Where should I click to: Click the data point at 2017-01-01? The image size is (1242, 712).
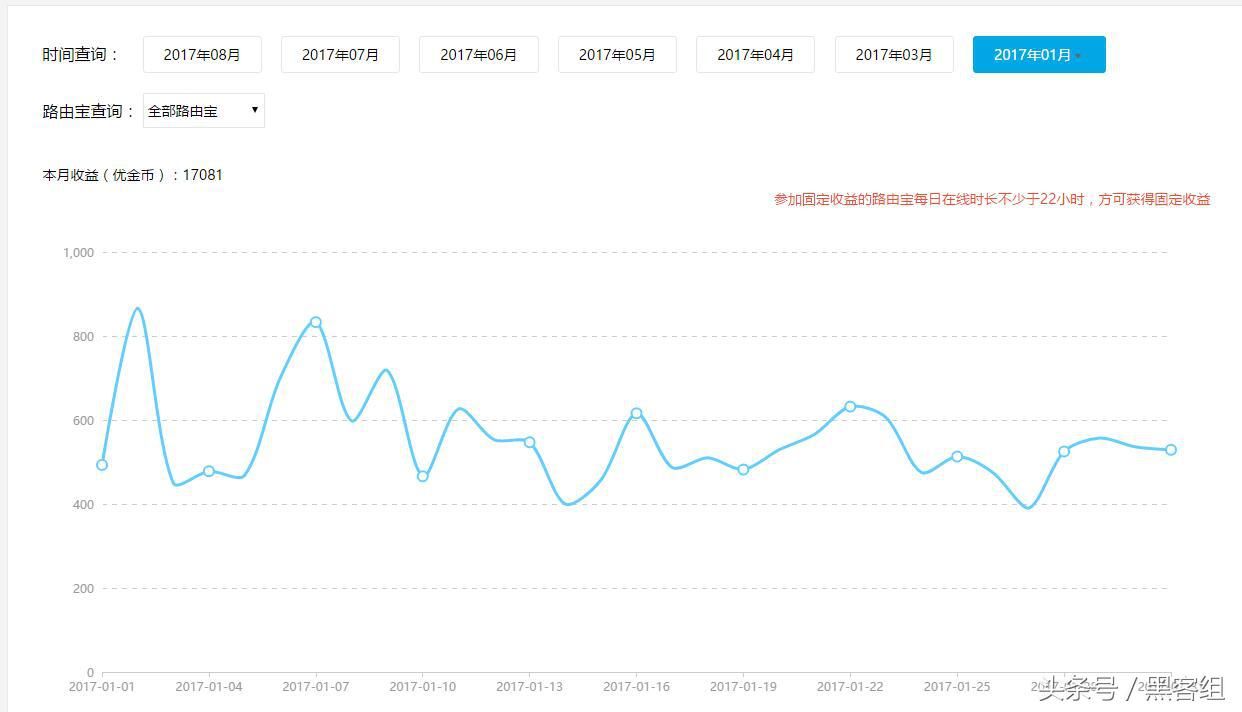102,465
